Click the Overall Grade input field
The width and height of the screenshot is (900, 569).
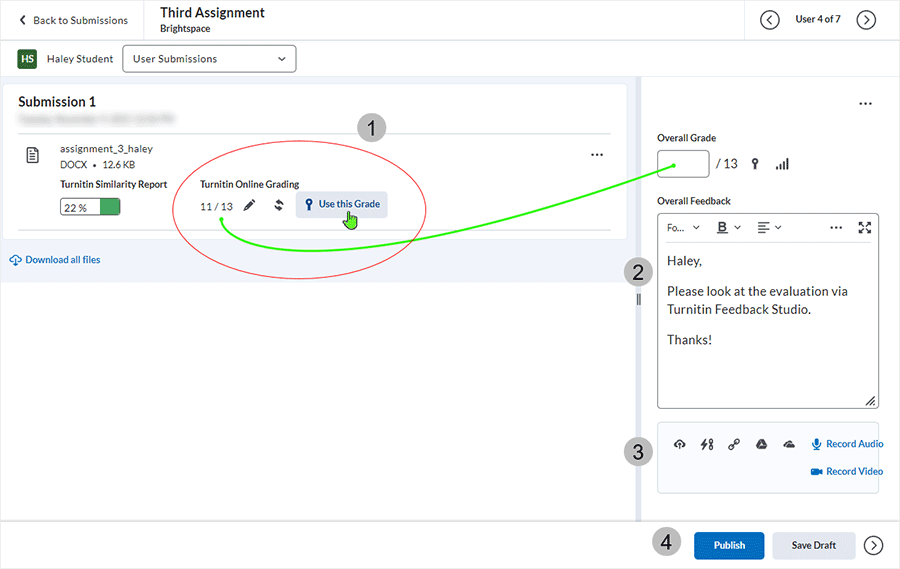click(x=683, y=164)
